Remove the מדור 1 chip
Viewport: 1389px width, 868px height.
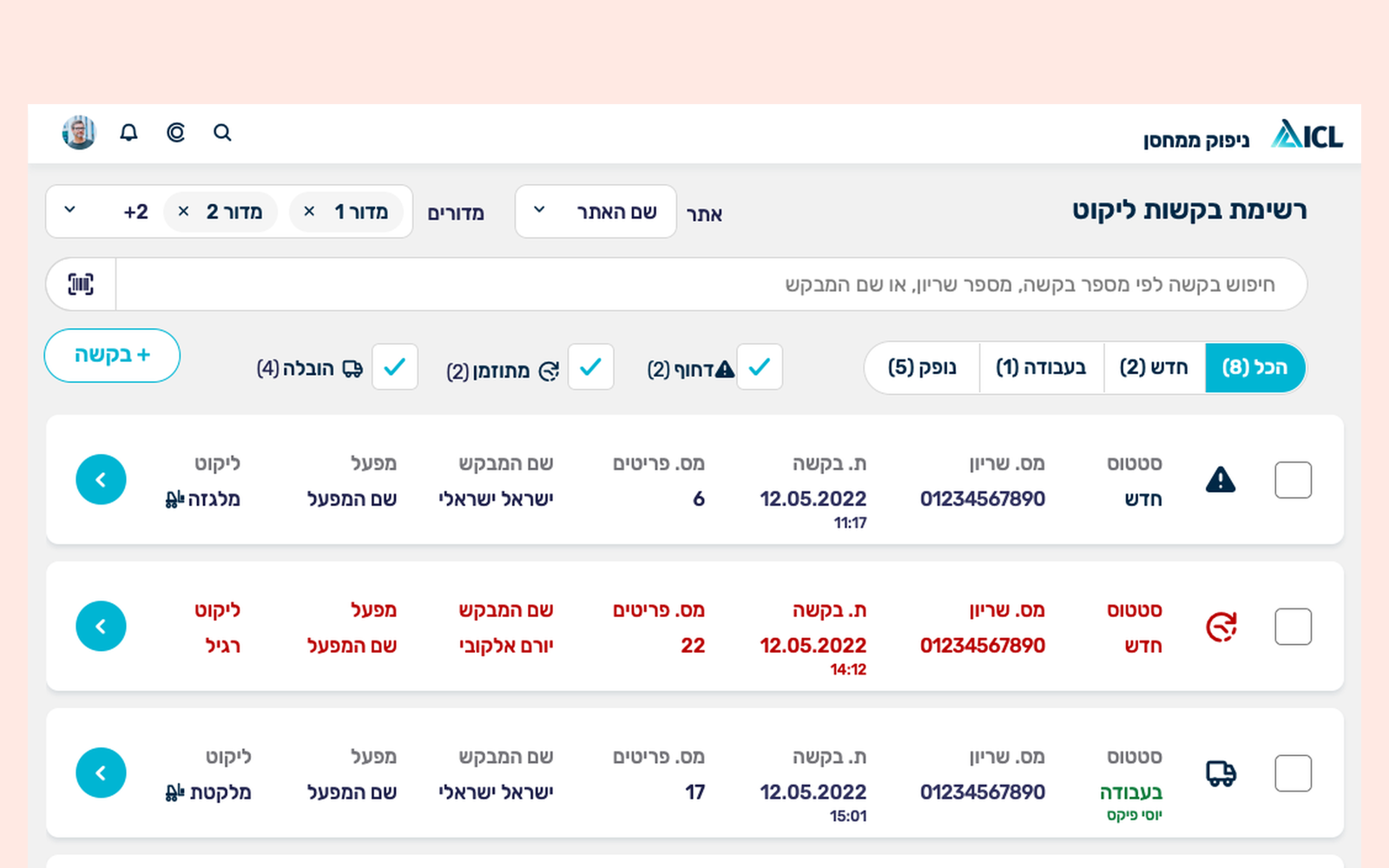coord(309,212)
